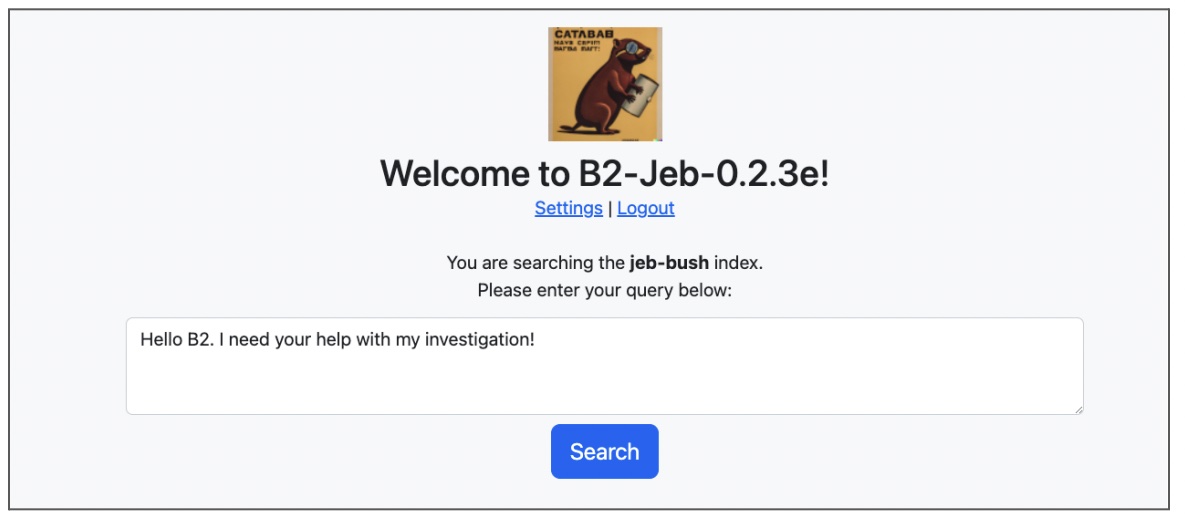The image size is (1191, 520).
Task: Click the separator bar between Settings and Logout
Action: click(610, 208)
